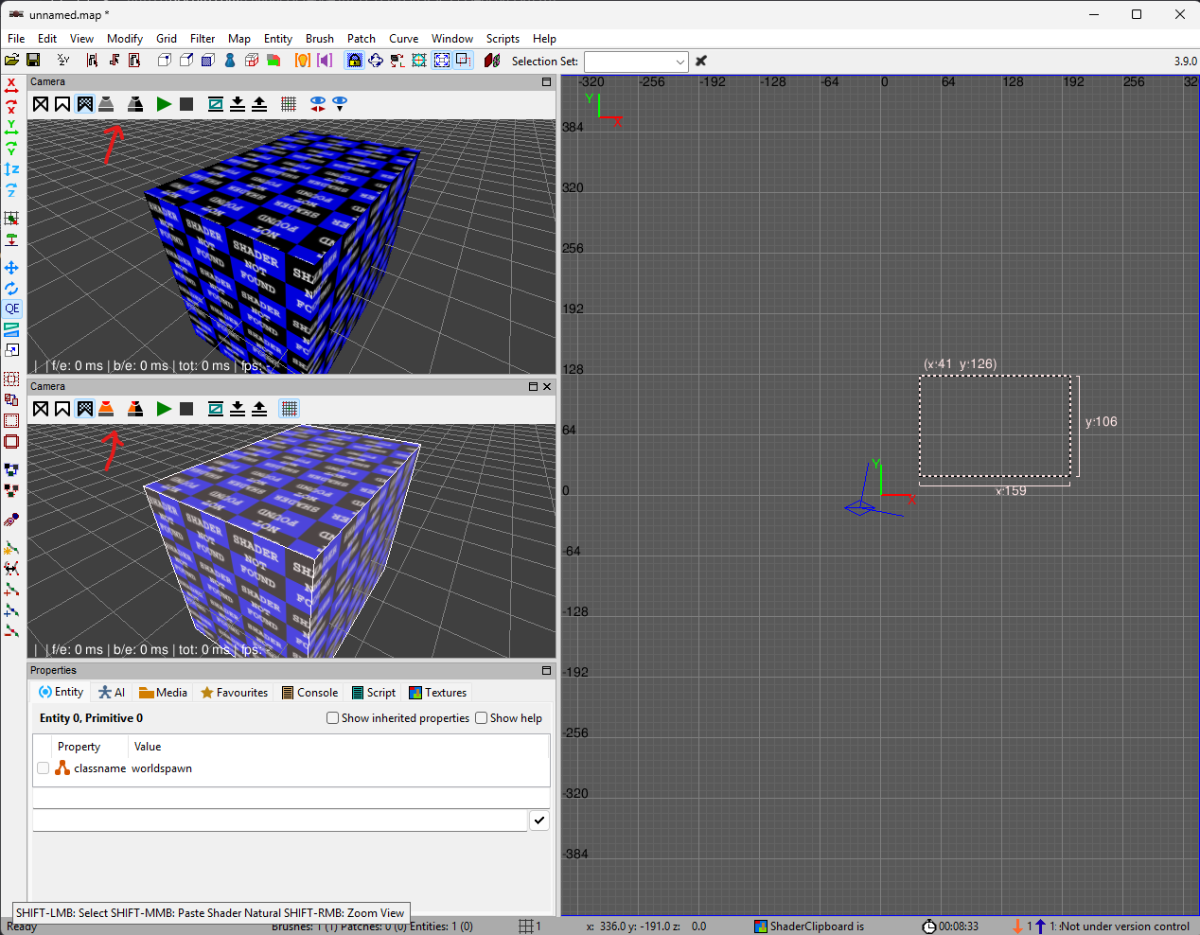Maximize the Properties panel
1200x935 pixels.
546,670
